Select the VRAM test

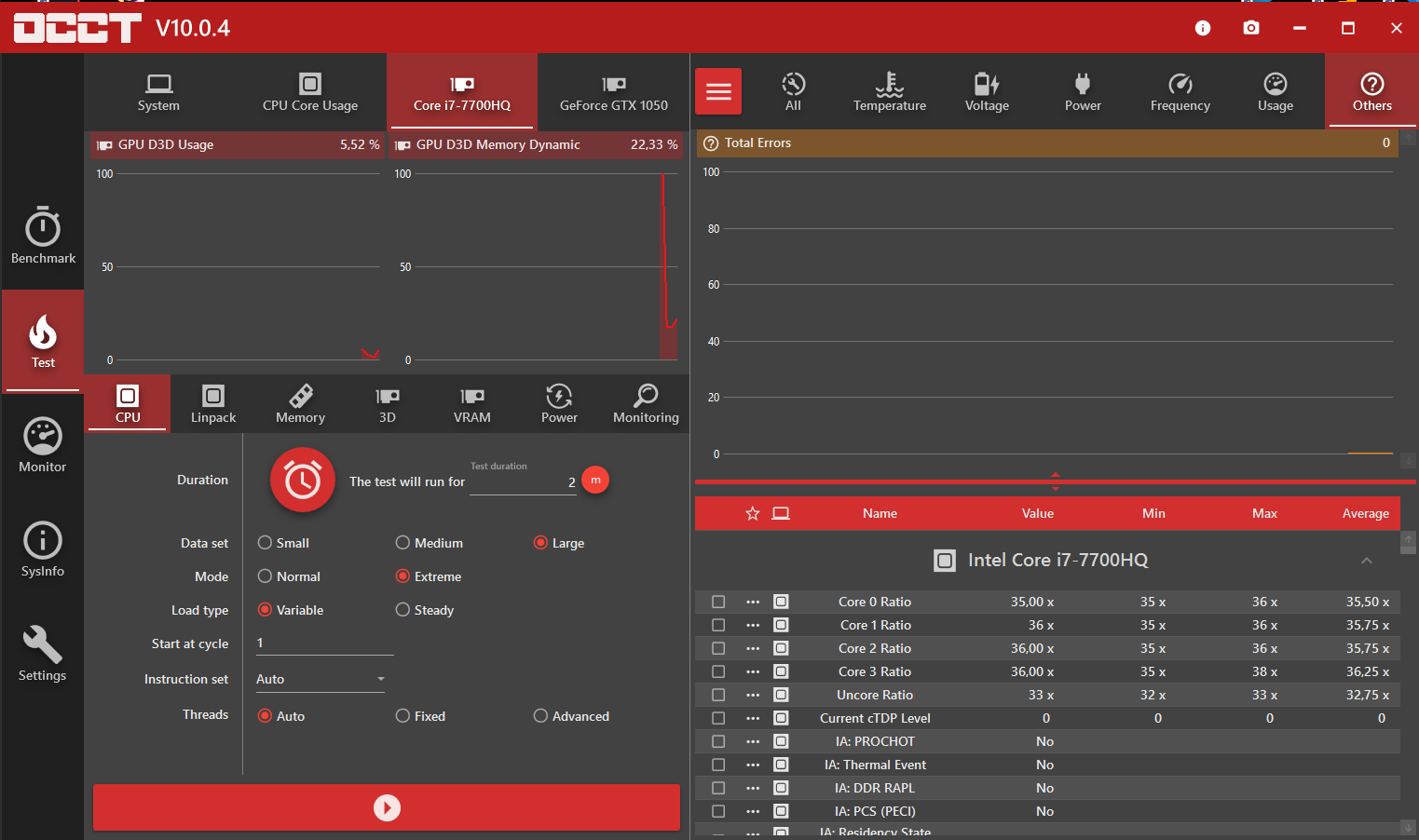pyautogui.click(x=472, y=404)
